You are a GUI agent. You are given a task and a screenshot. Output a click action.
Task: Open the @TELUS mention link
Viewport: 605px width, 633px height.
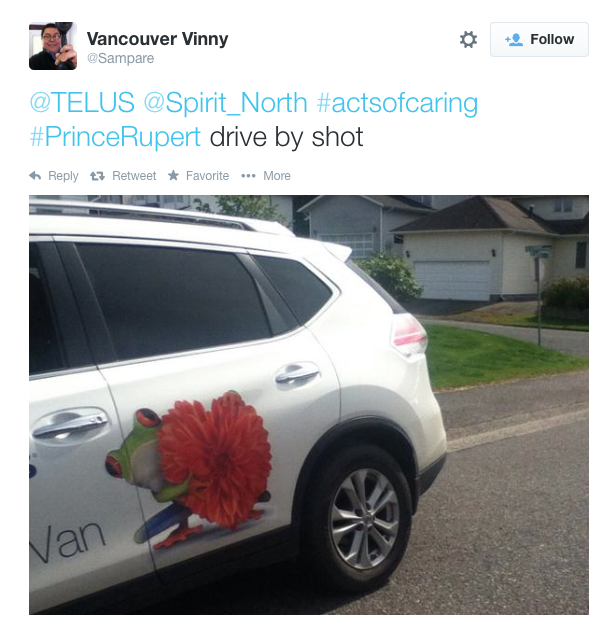click(x=82, y=103)
